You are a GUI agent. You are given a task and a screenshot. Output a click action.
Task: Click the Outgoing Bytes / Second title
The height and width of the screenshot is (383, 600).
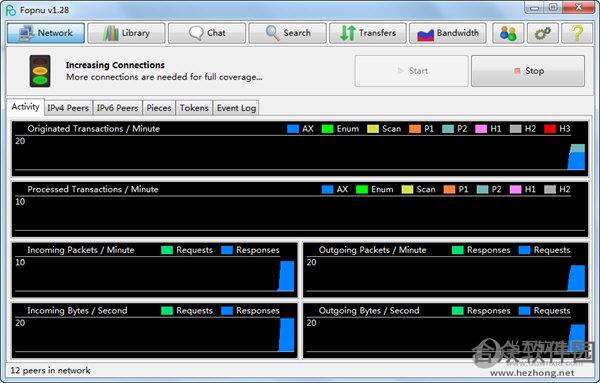369,311
